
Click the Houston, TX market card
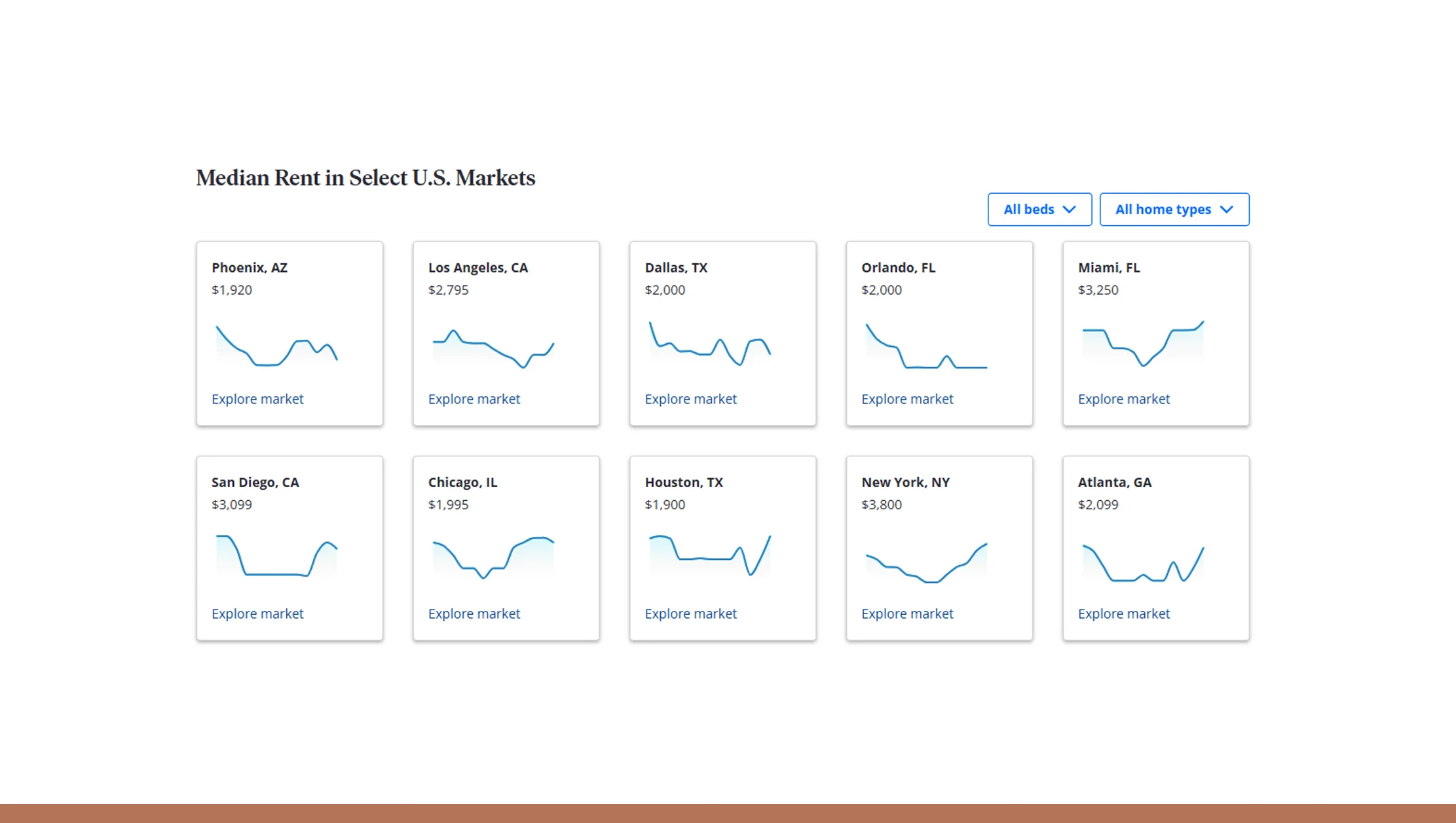tap(722, 548)
